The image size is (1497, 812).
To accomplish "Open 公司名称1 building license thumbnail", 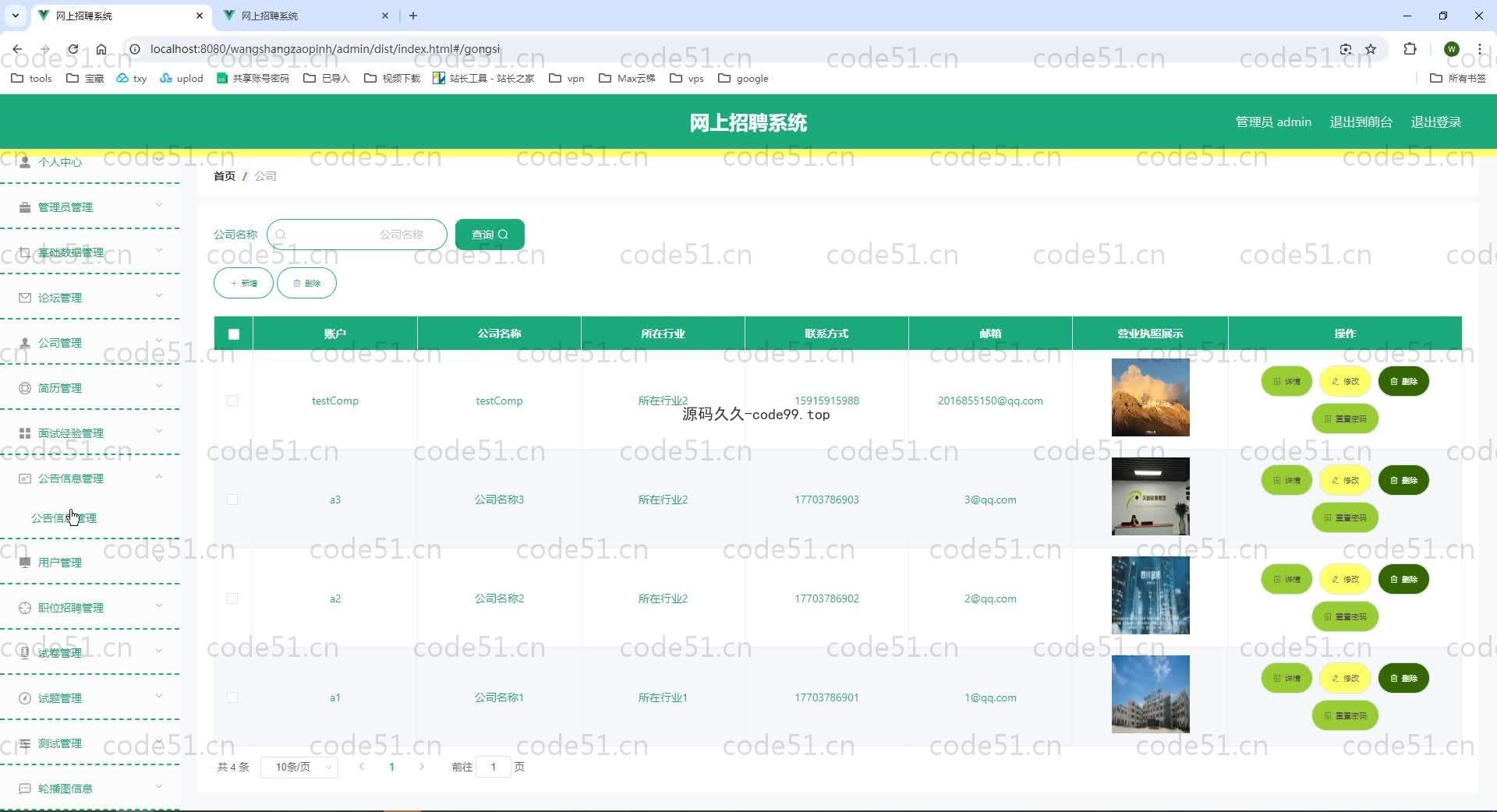I will pyautogui.click(x=1150, y=694).
